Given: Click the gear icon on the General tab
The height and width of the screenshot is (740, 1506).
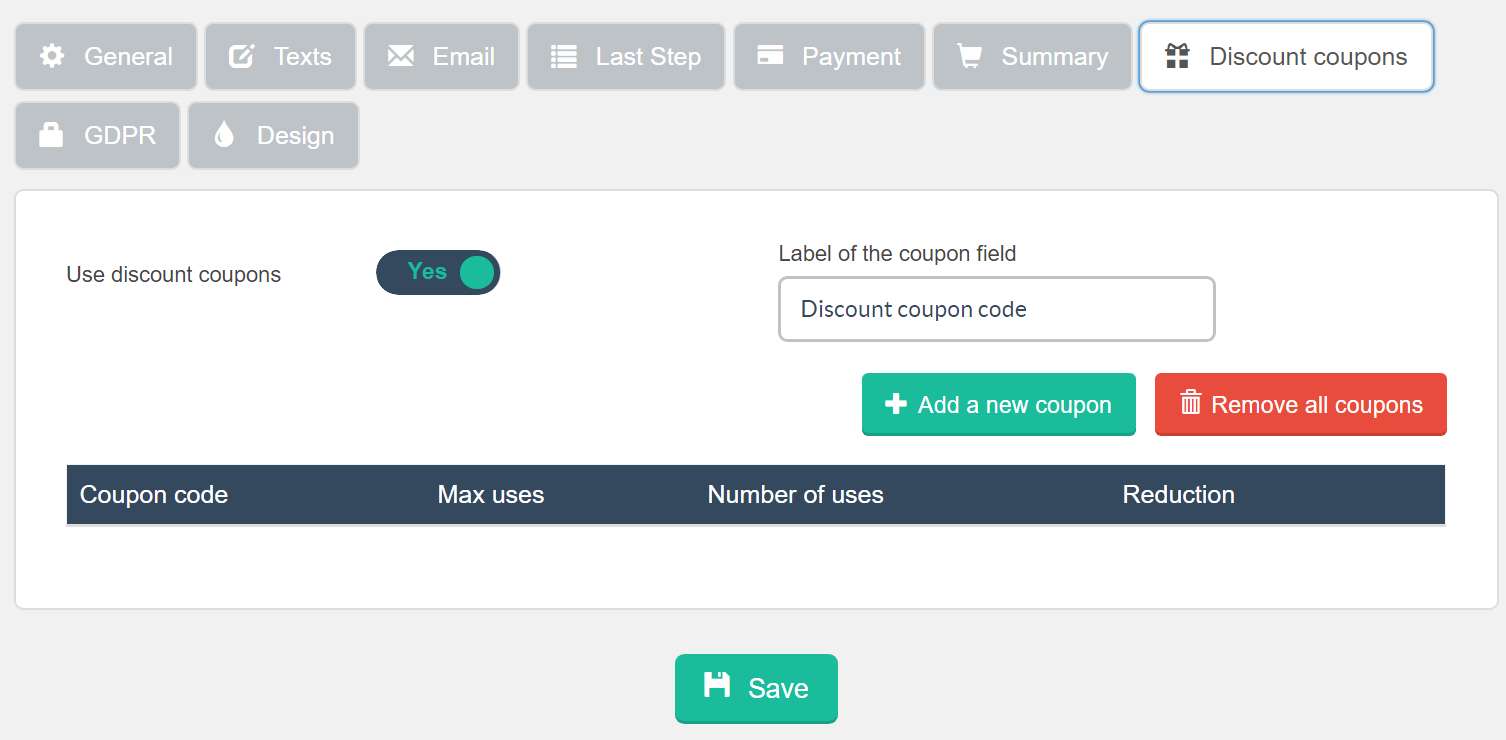Looking at the screenshot, I should point(53,56).
